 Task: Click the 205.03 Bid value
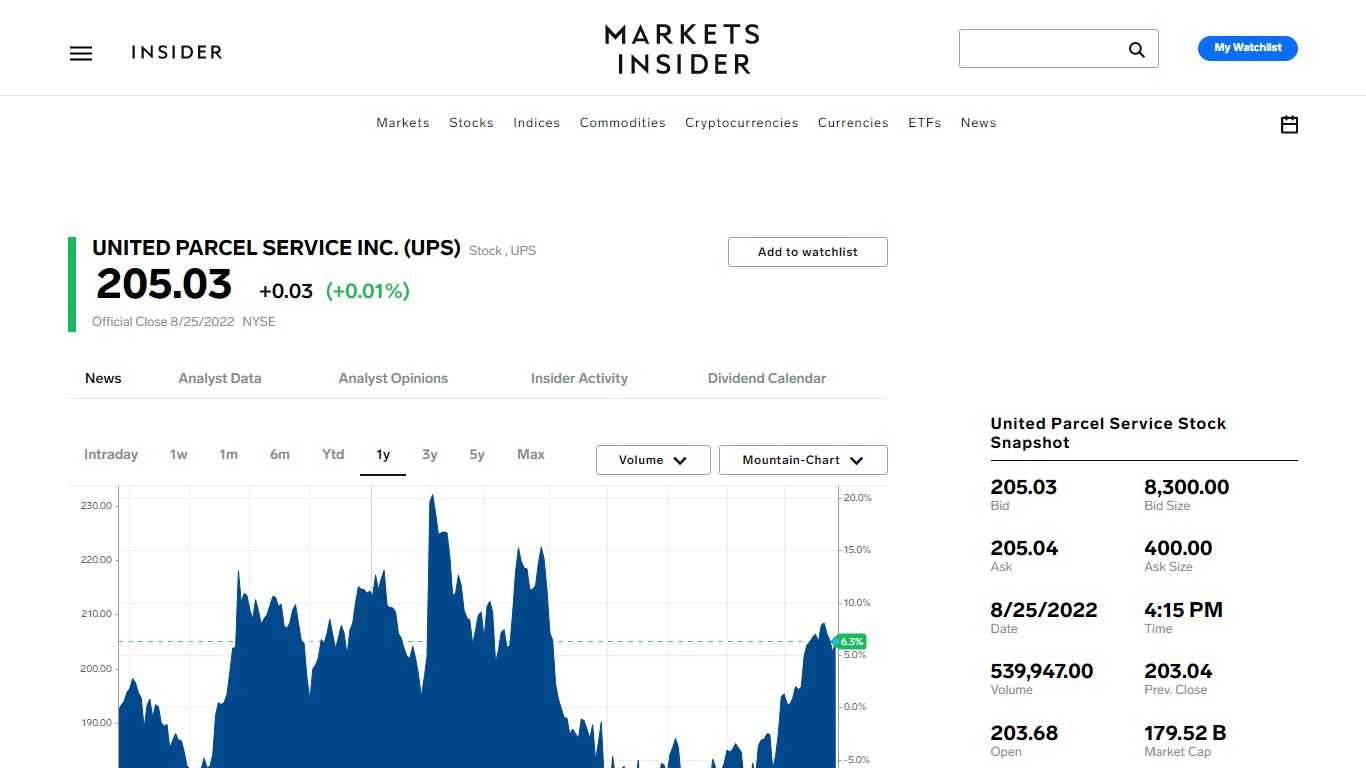coord(1024,487)
